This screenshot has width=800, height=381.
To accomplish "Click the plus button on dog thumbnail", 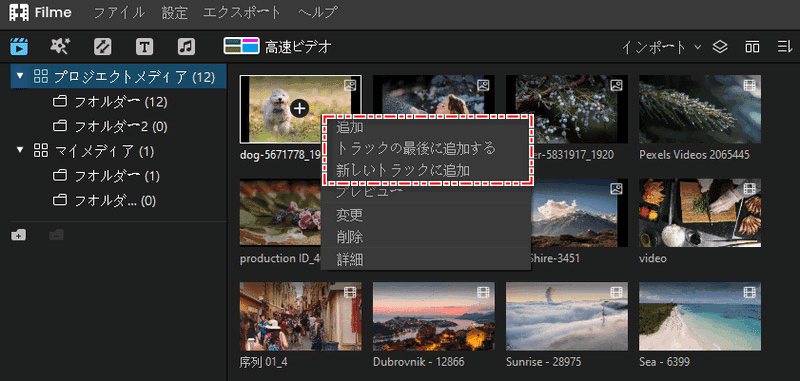I will click(300, 108).
